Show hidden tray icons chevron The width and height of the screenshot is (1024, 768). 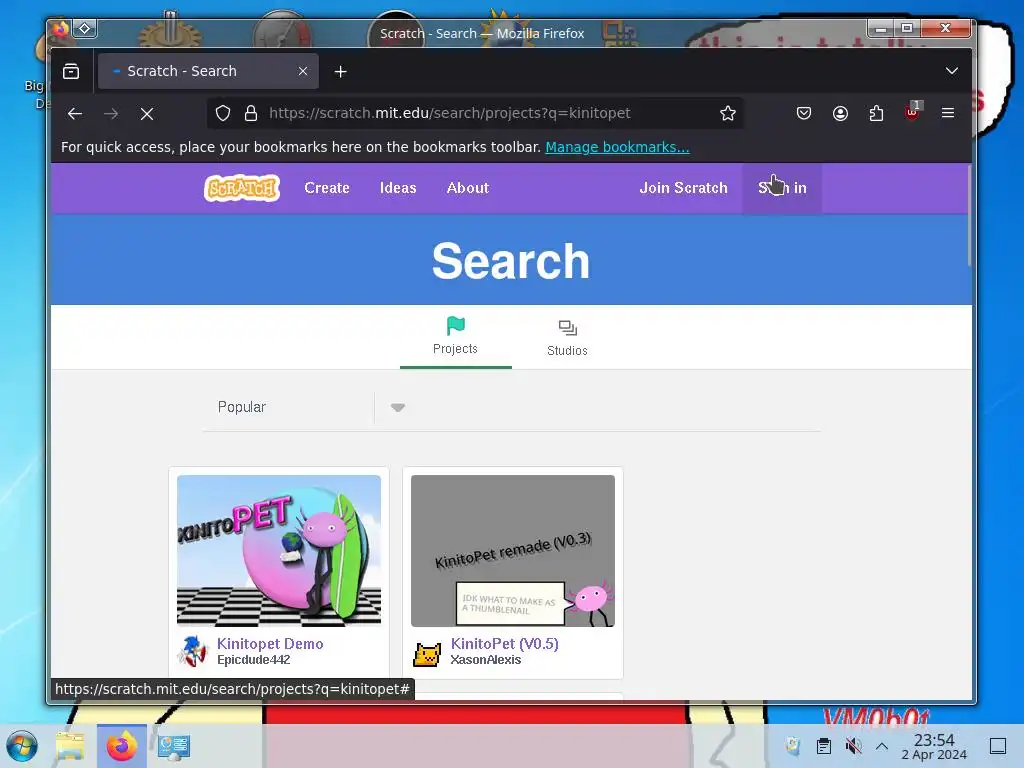(x=882, y=746)
